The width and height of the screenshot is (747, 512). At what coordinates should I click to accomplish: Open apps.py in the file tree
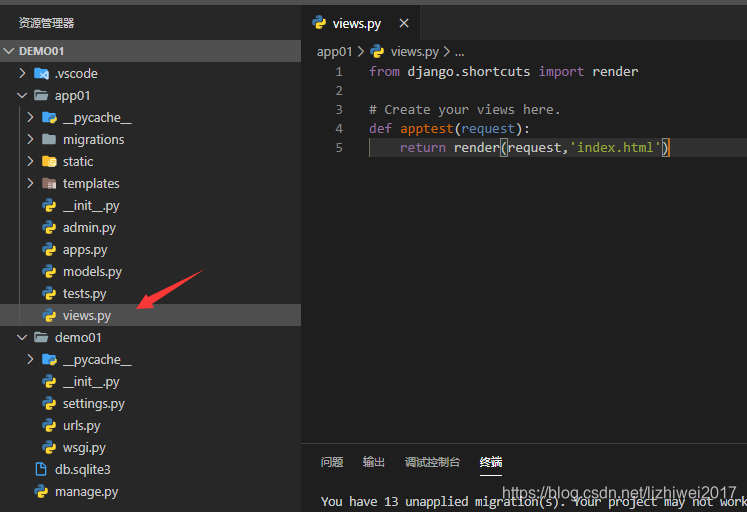click(85, 250)
